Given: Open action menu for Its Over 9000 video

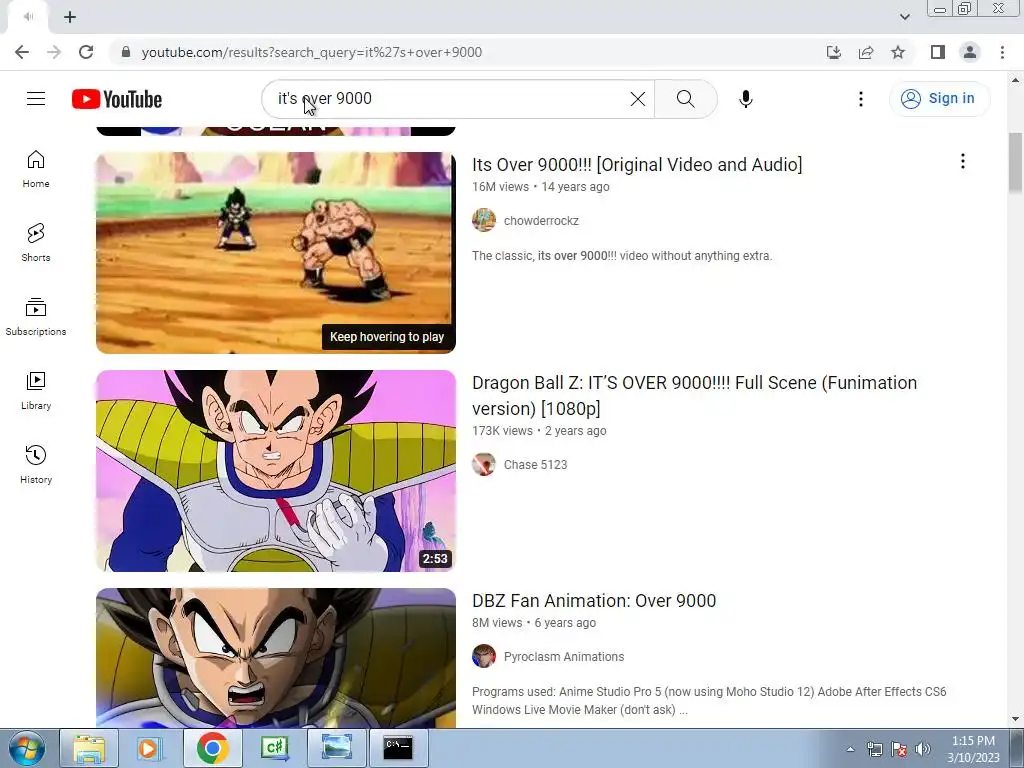Looking at the screenshot, I should pyautogui.click(x=963, y=161).
